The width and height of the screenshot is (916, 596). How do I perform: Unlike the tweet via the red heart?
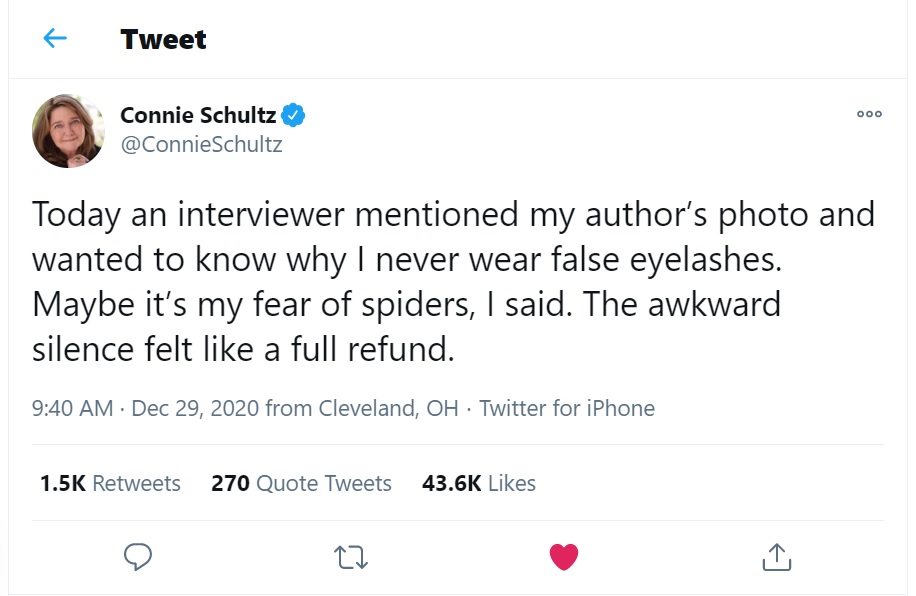564,557
